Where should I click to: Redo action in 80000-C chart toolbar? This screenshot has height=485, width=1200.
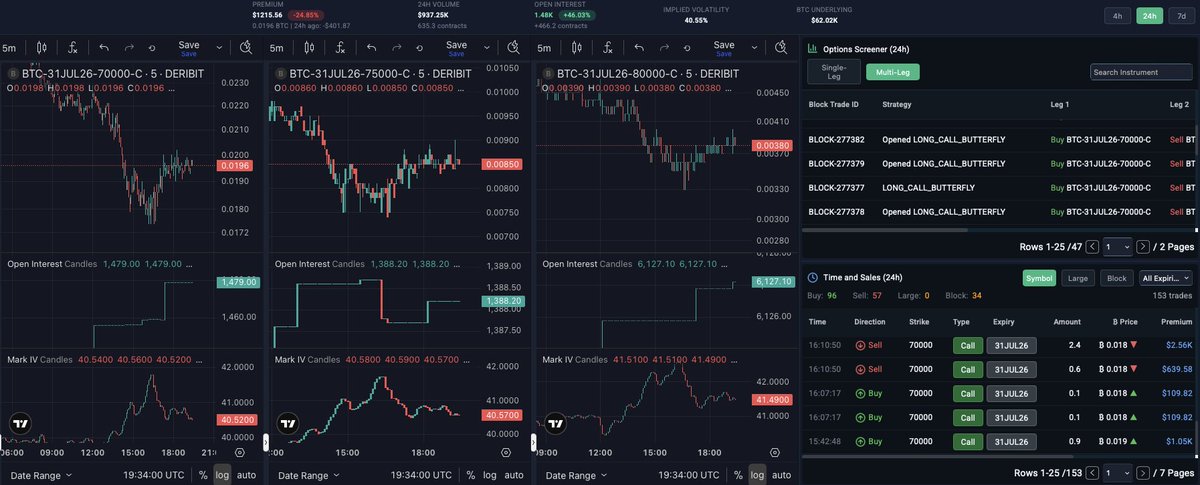[664, 47]
